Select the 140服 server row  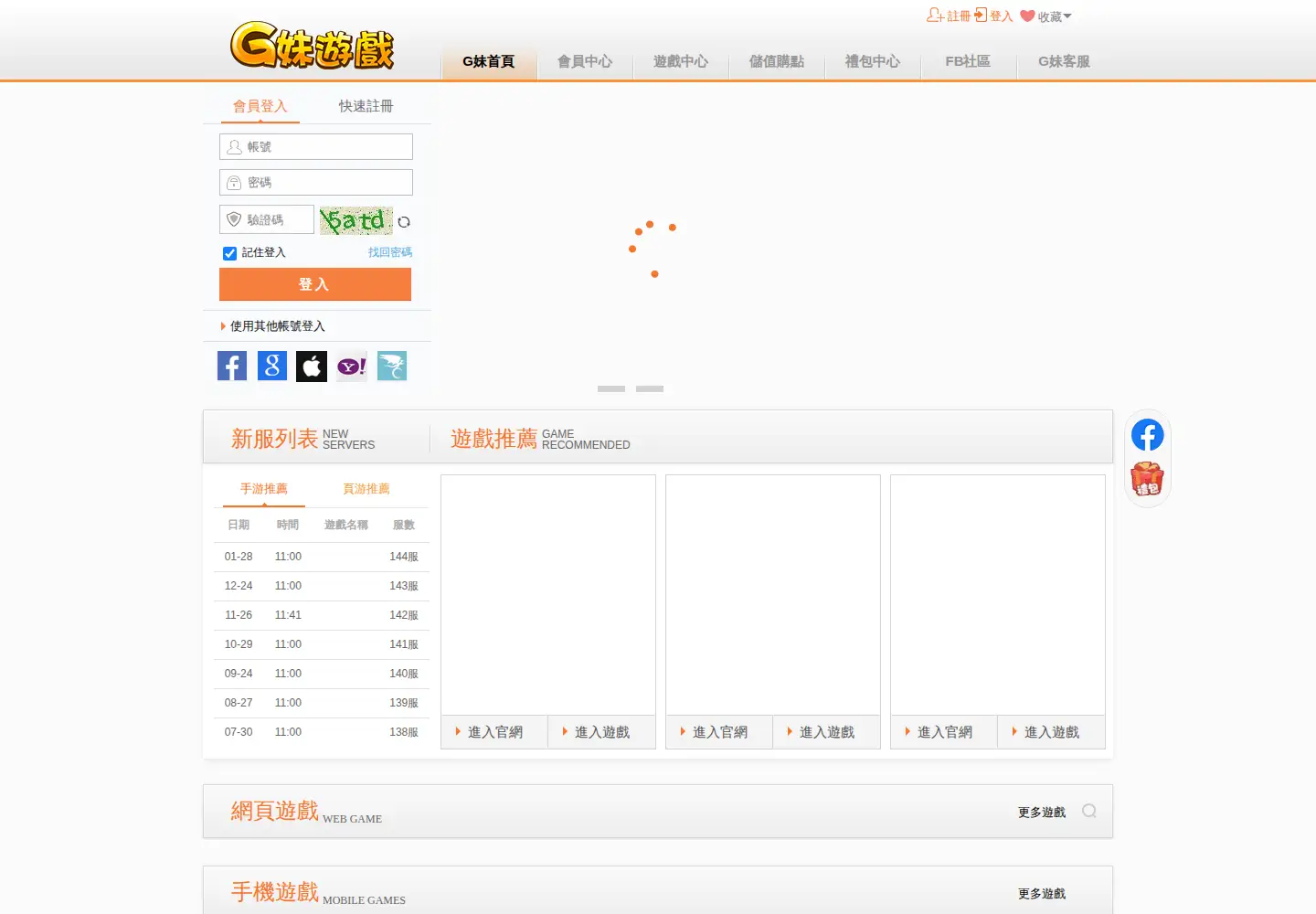click(322, 674)
